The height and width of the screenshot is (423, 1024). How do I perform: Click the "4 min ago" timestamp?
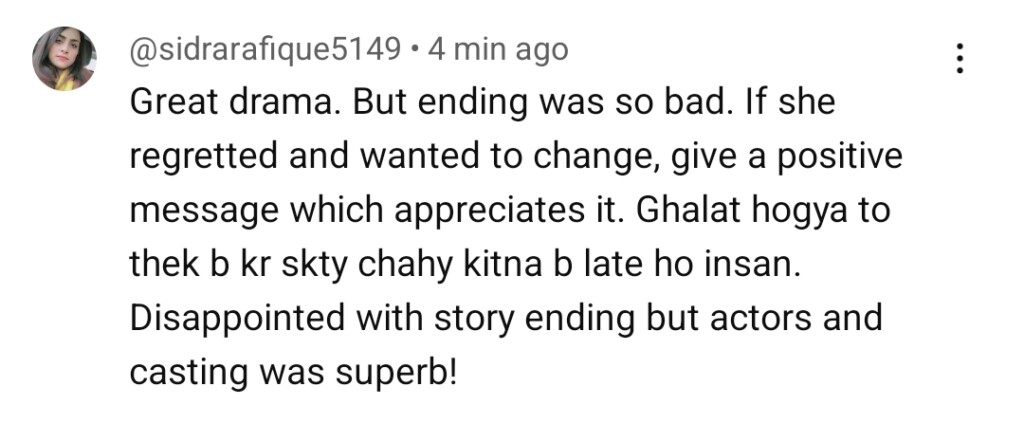coord(498,48)
